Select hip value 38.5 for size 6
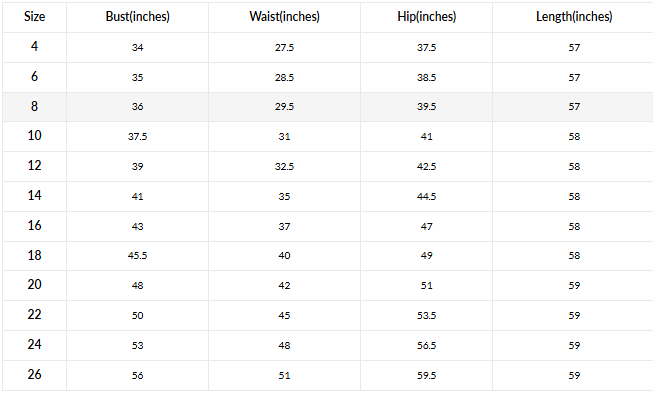This screenshot has height=393, width=653. (426, 77)
